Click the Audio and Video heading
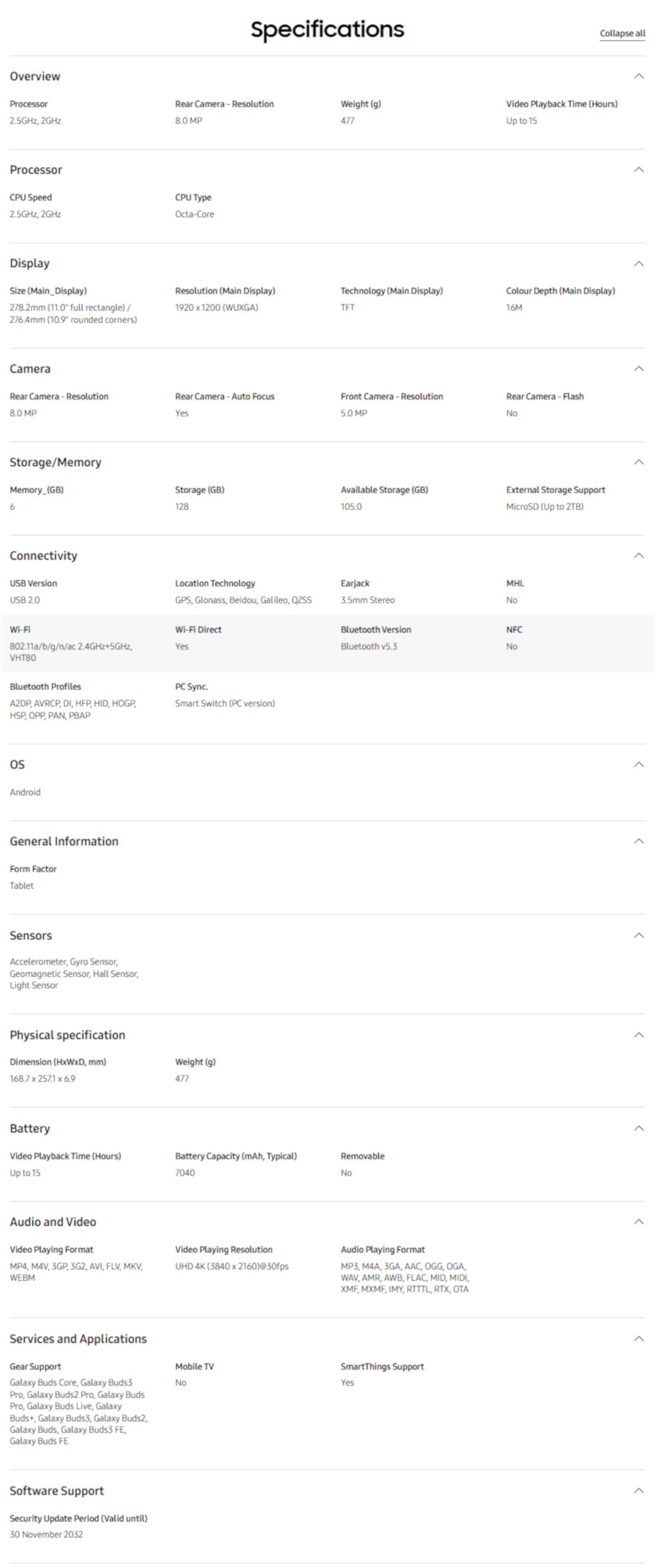 click(x=53, y=1222)
